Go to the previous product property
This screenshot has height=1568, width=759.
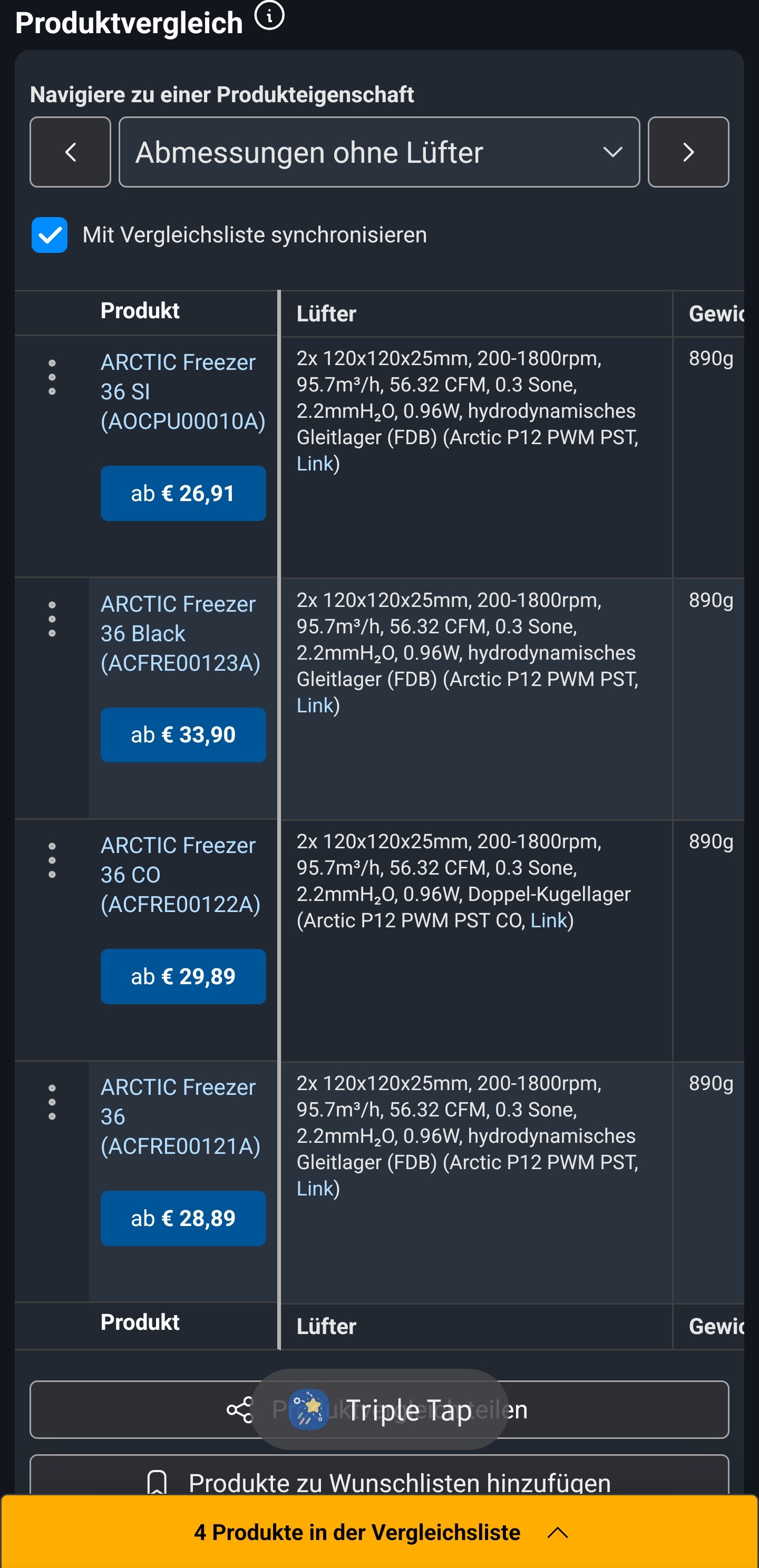(x=70, y=152)
